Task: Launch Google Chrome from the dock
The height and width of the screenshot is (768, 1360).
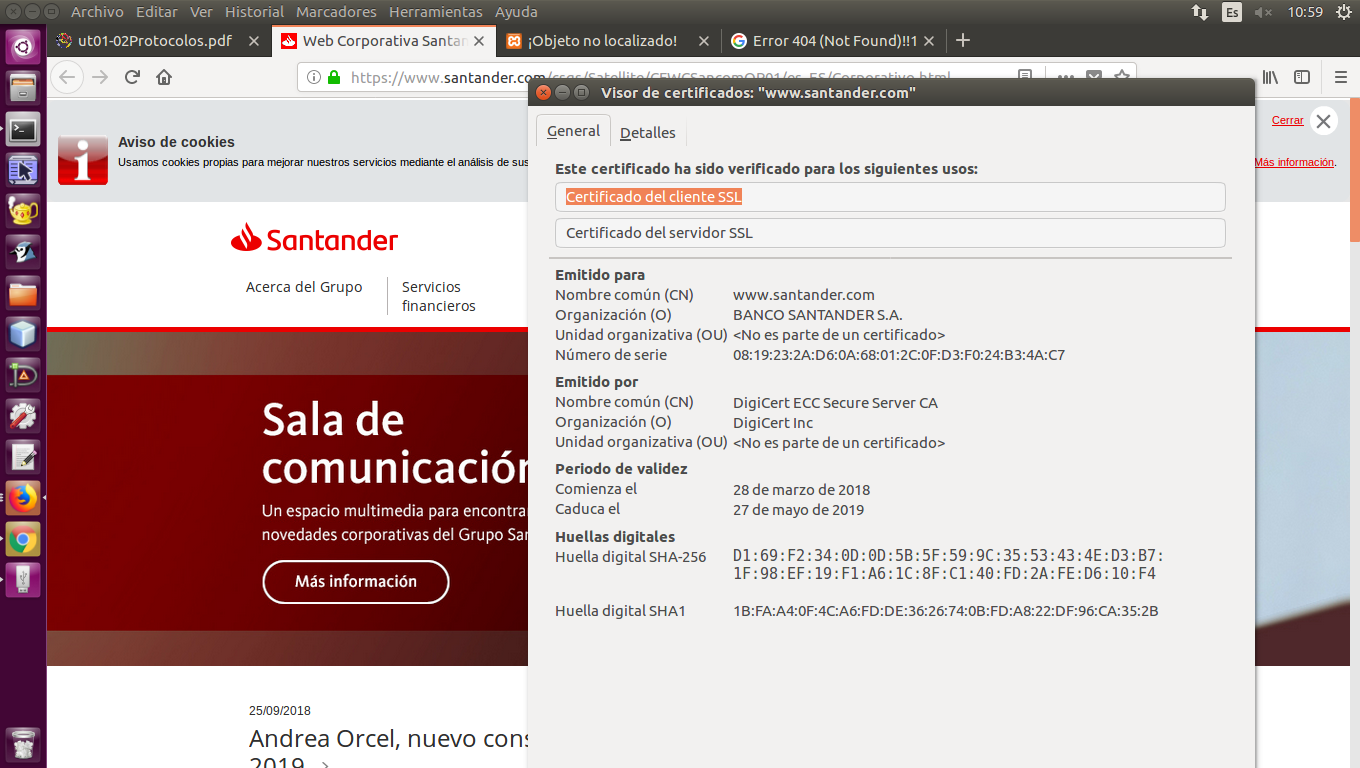Action: coord(23,539)
